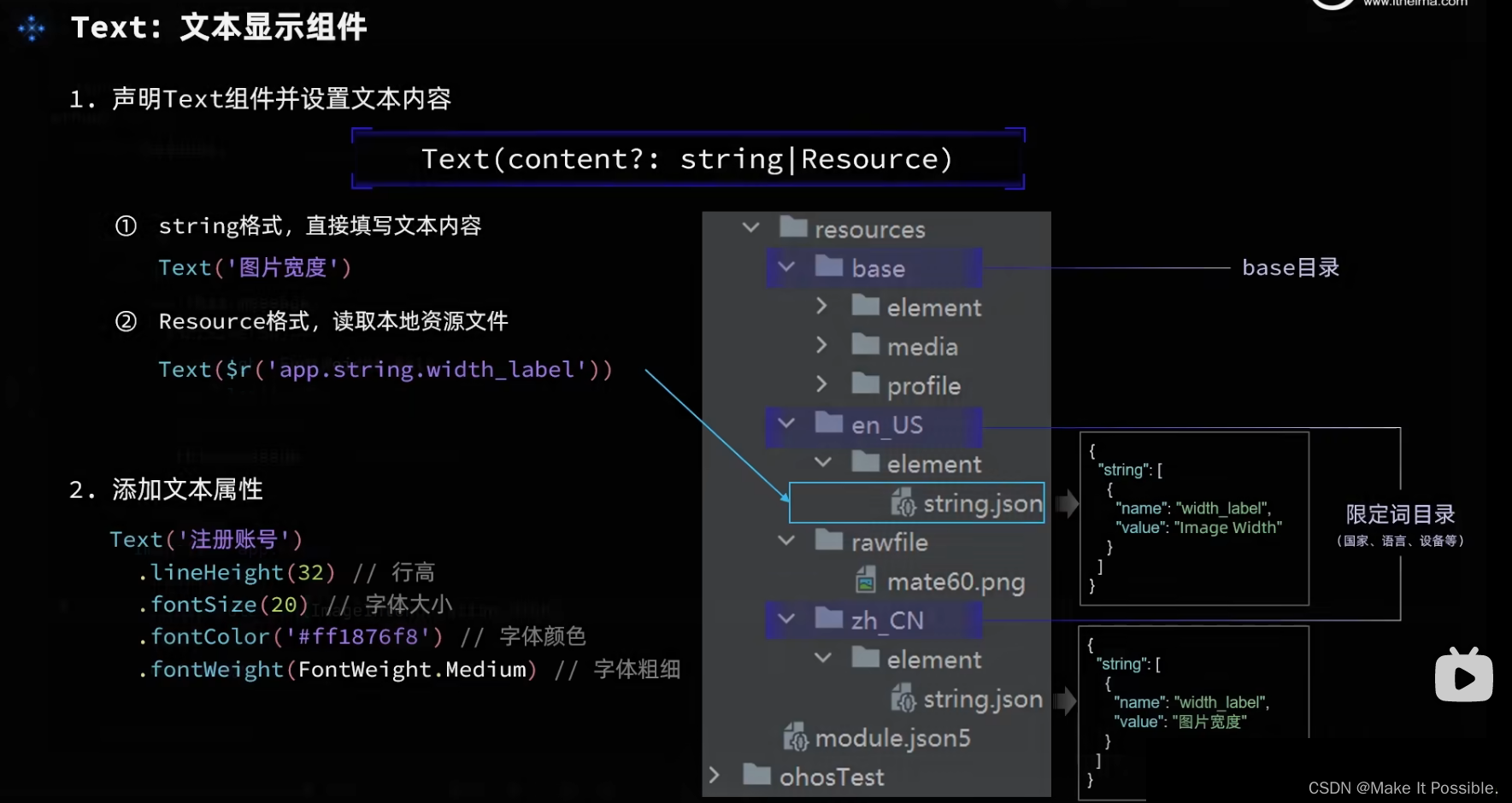The width and height of the screenshot is (1512, 803).
Task: Click the resources folder icon
Action: [x=793, y=227]
